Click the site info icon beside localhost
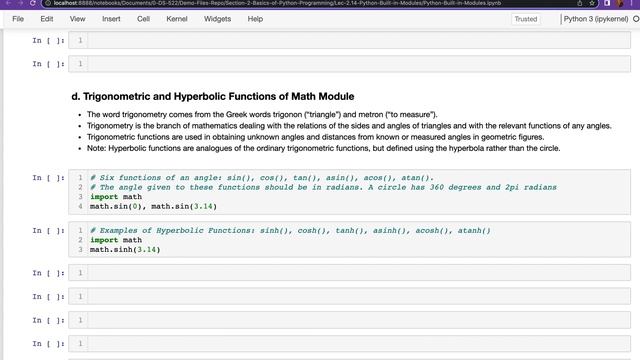The height and width of the screenshot is (360, 640). click(48, 3)
